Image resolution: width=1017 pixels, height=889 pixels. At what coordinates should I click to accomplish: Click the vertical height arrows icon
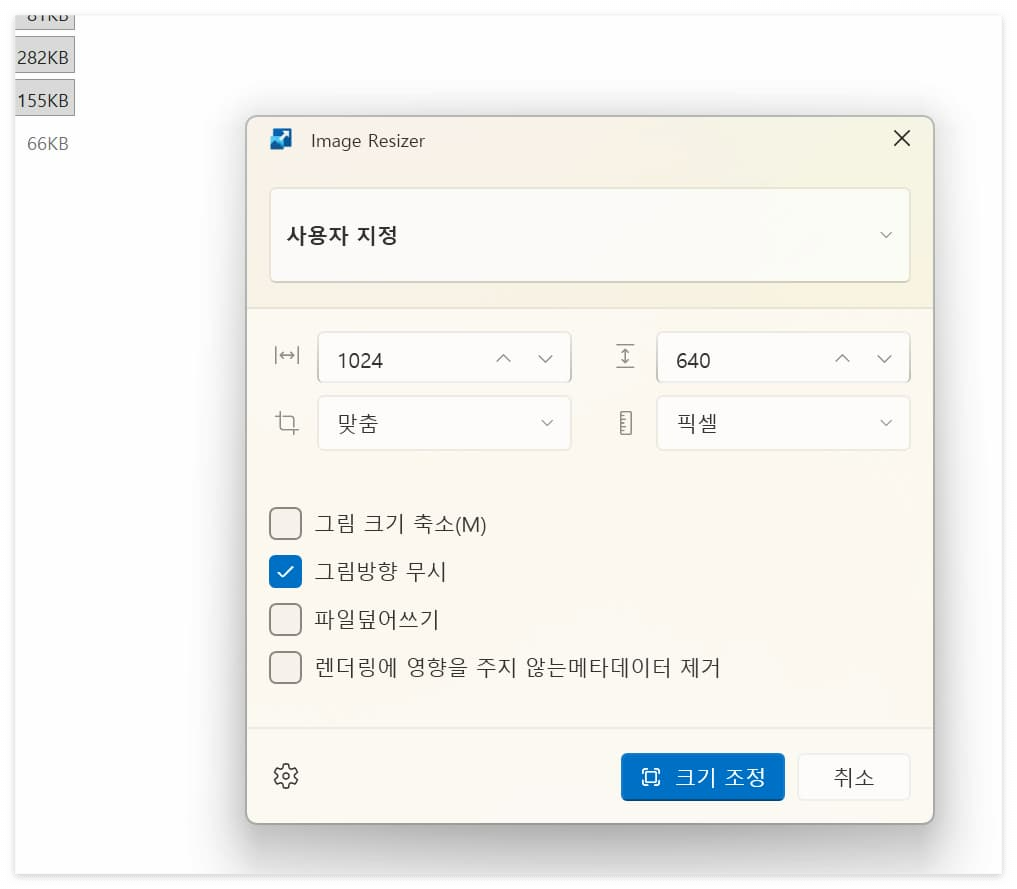point(626,354)
